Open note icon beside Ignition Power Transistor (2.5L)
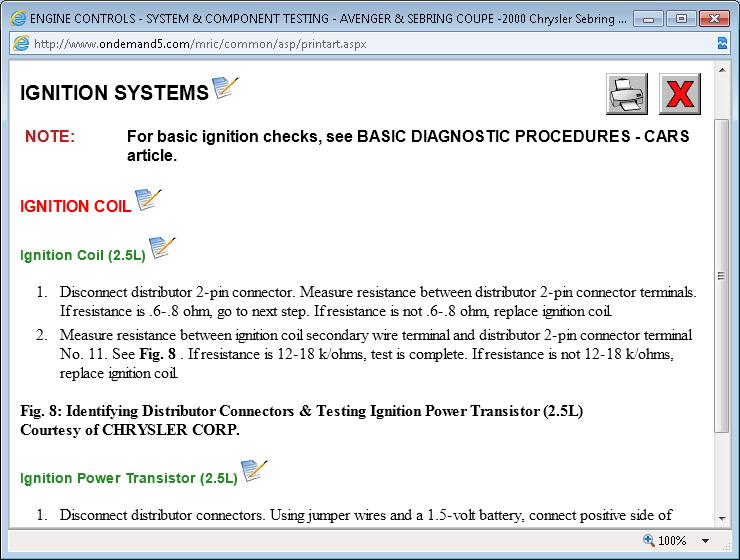740x560 pixels. (x=254, y=471)
